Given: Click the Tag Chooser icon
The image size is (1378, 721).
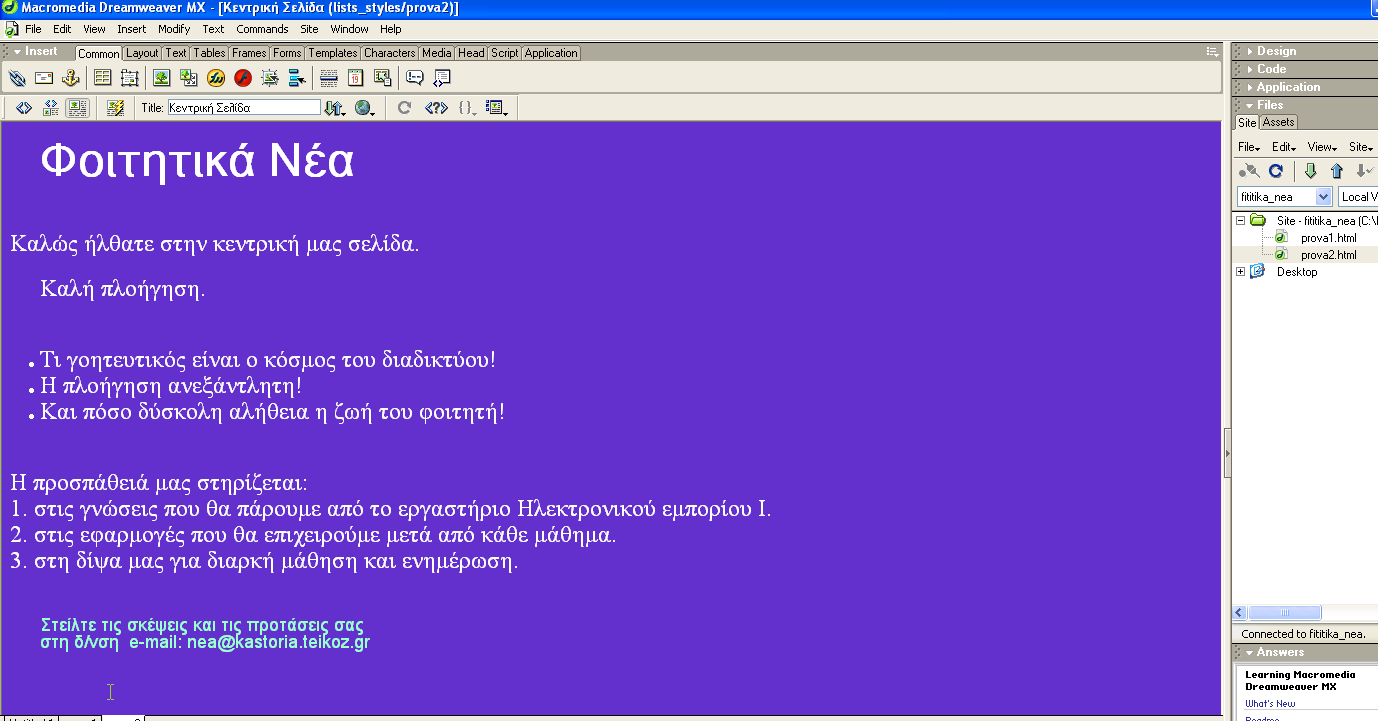Looking at the screenshot, I should tap(441, 77).
